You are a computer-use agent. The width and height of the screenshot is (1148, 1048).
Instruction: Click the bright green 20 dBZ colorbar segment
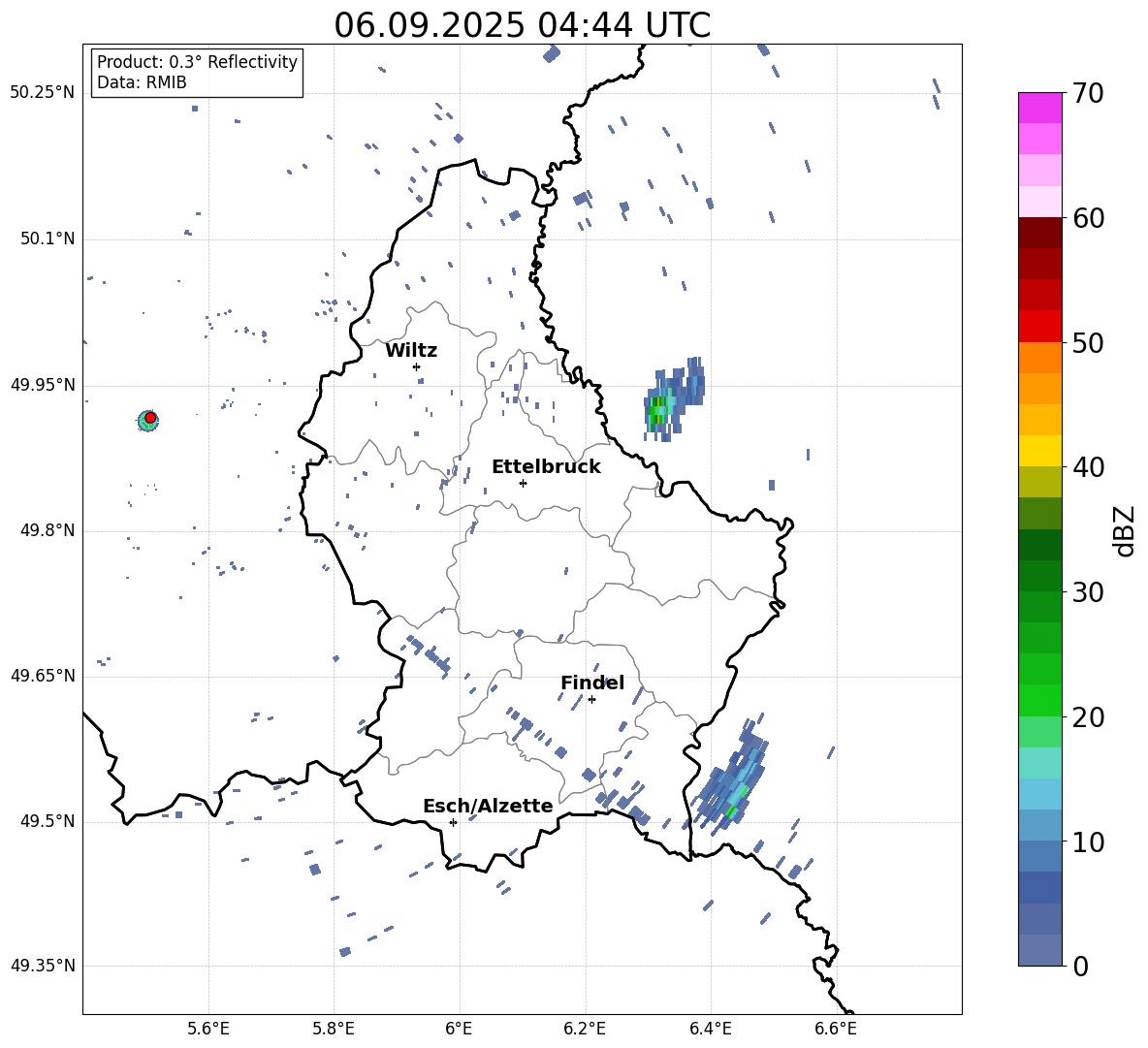click(1039, 700)
